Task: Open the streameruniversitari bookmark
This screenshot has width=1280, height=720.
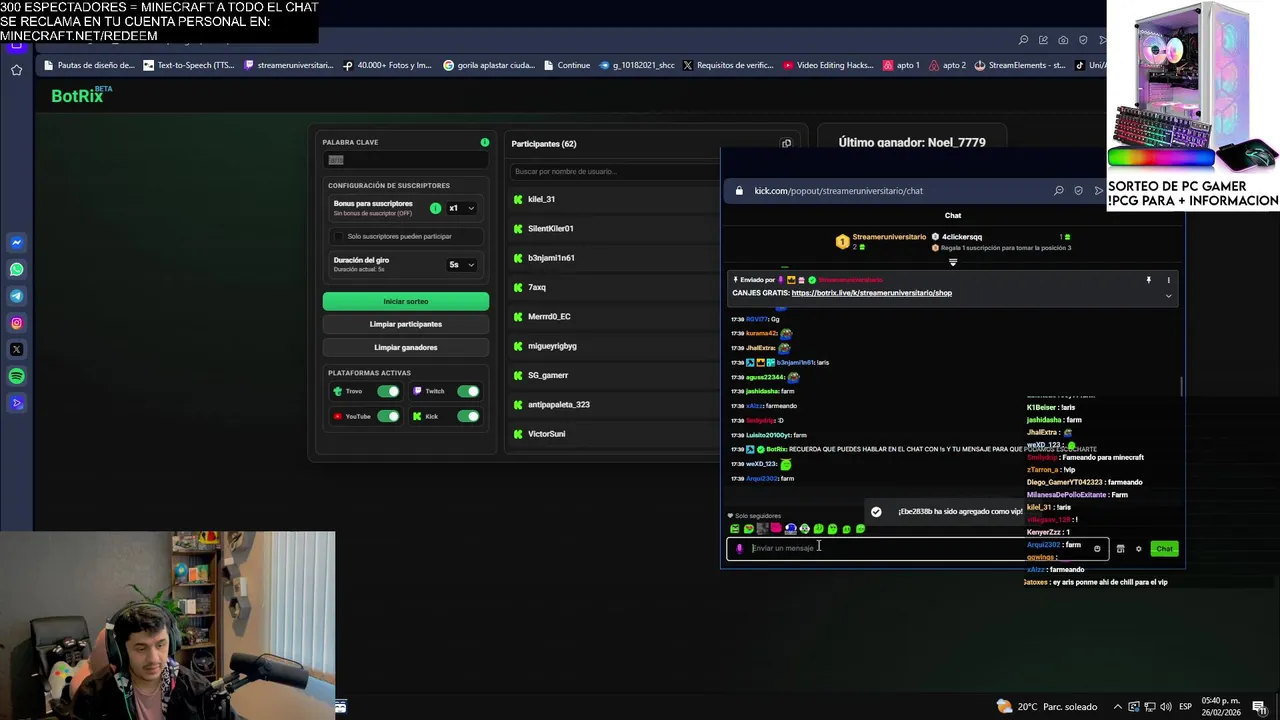Action: (x=288, y=65)
